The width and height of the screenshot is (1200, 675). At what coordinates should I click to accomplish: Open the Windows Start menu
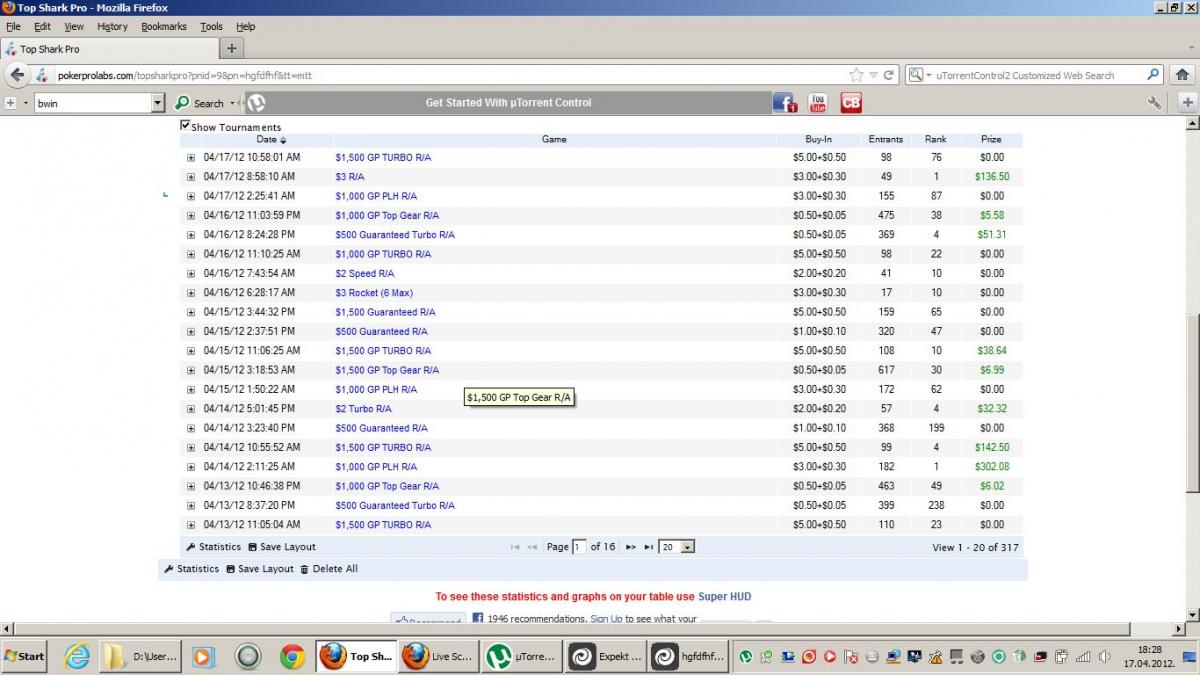pyautogui.click(x=25, y=656)
